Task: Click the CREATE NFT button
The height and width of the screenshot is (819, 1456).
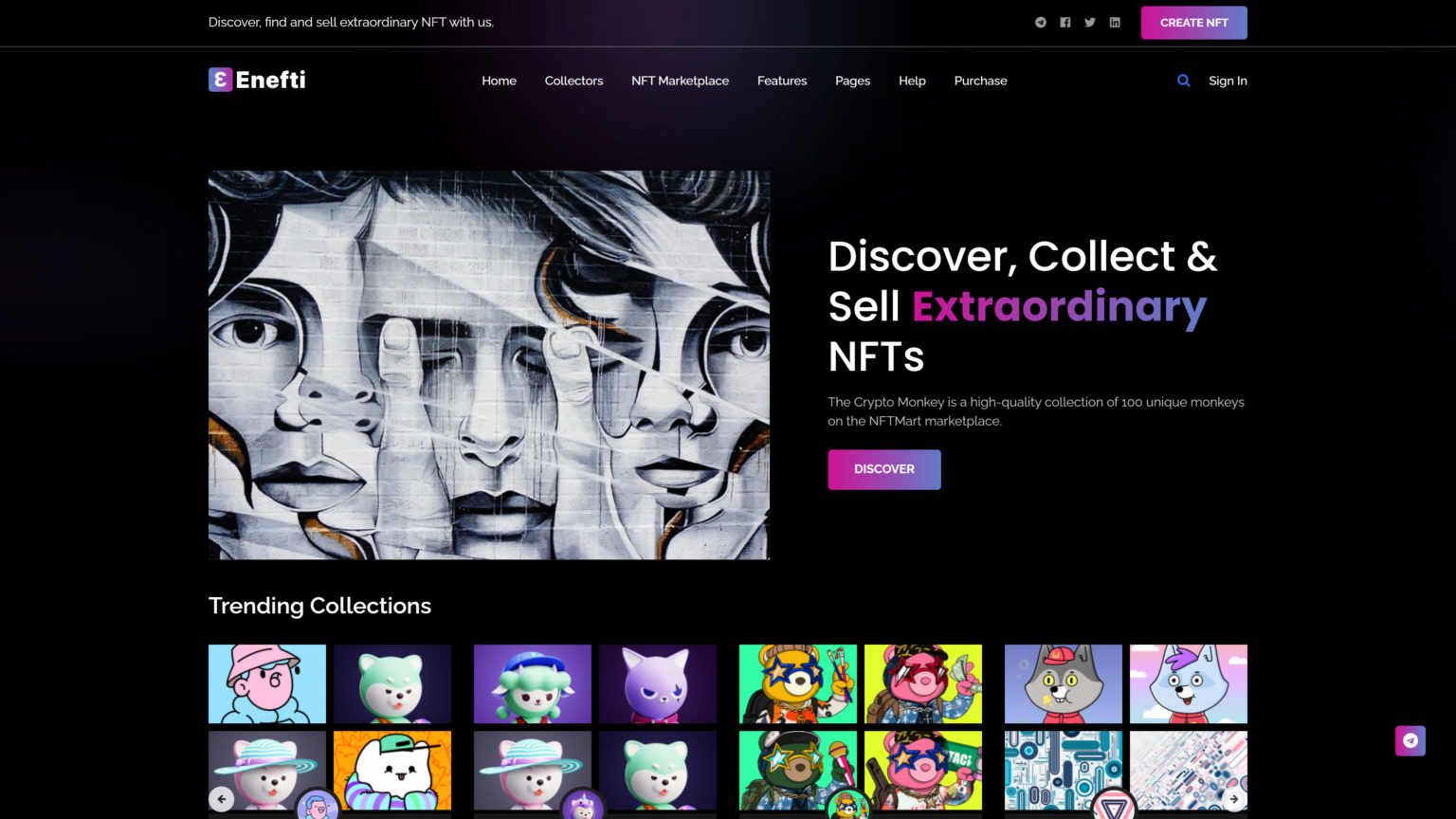Action: pos(1193,22)
